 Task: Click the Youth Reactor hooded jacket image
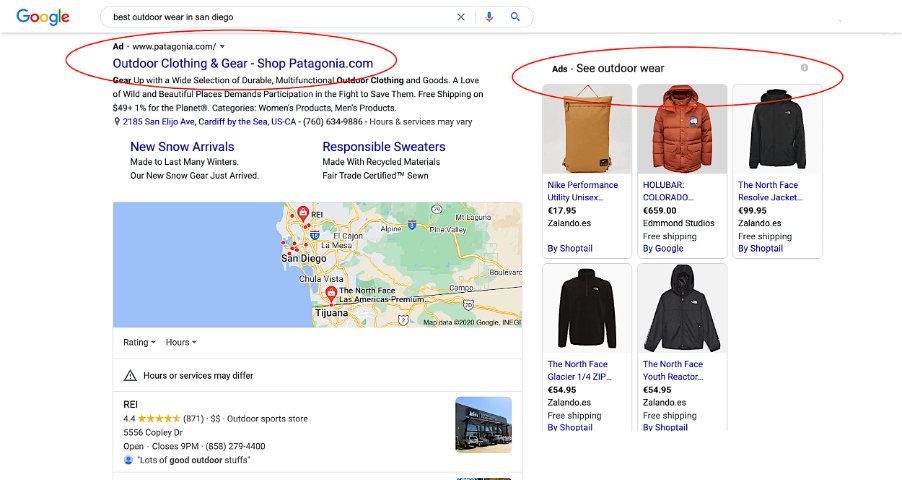682,308
